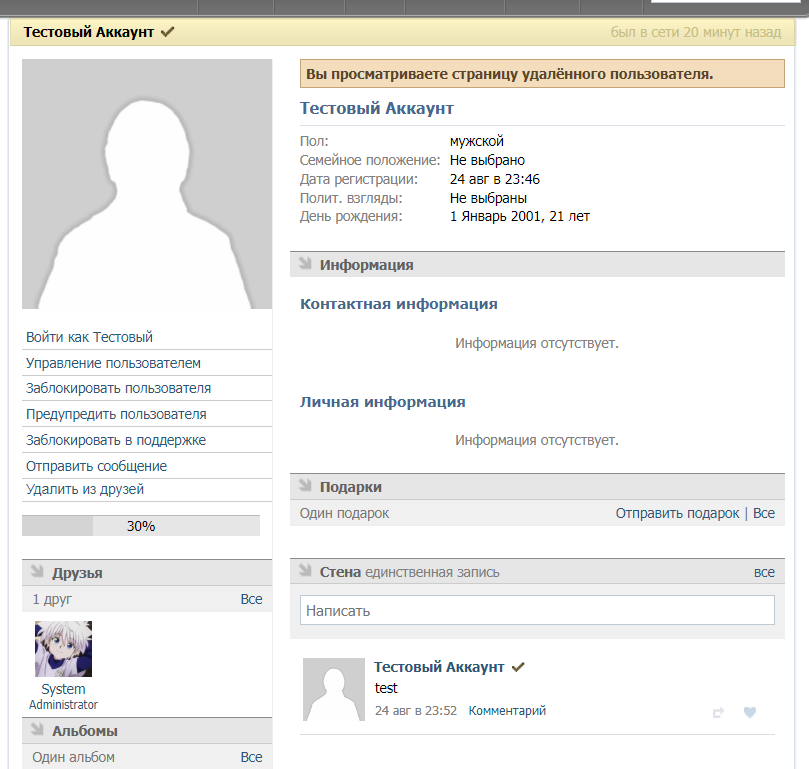Click the 30% profile completion bar
Viewport: 809px width, 769px height.
click(141, 526)
